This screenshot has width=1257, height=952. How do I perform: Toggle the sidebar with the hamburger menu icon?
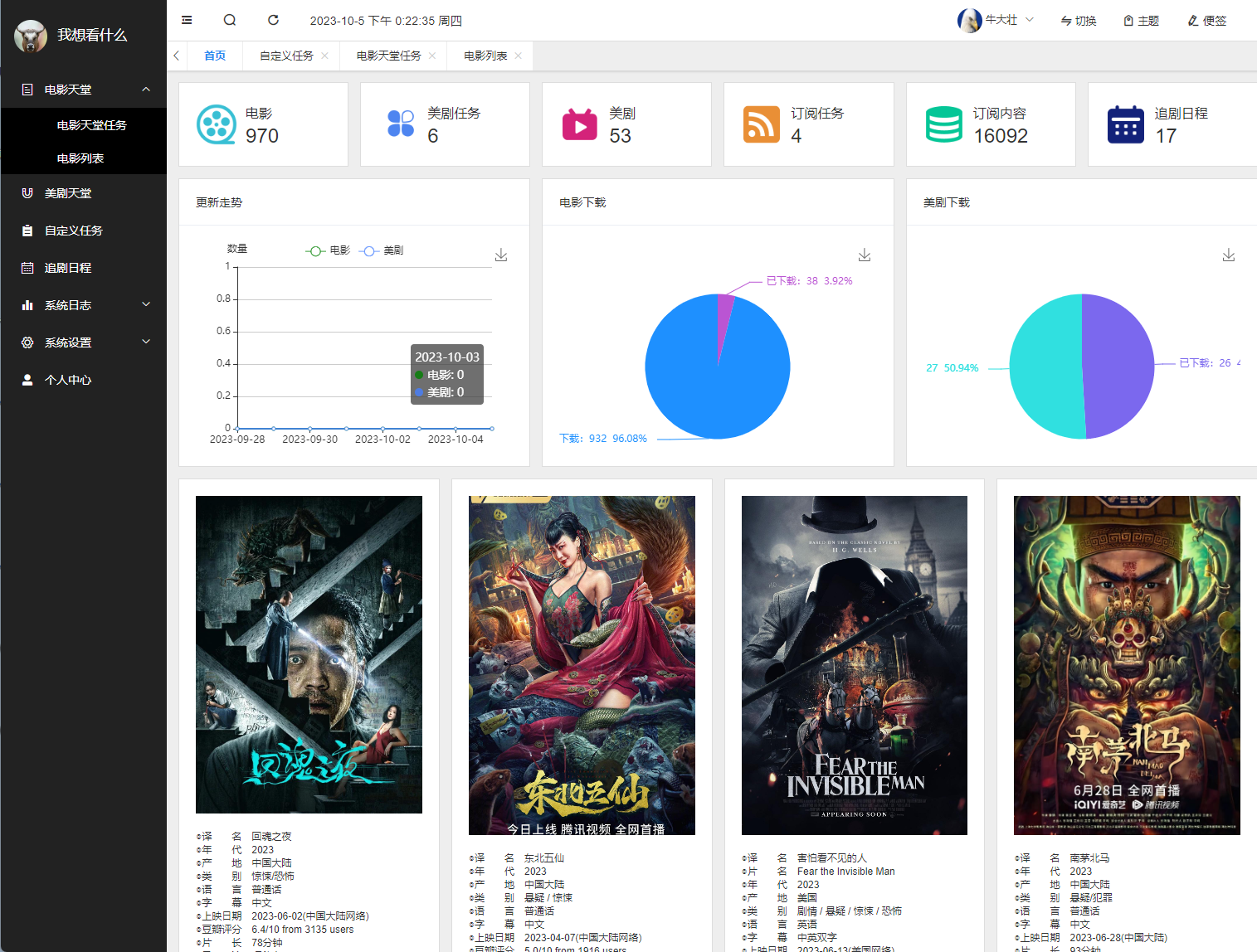pyautogui.click(x=187, y=20)
